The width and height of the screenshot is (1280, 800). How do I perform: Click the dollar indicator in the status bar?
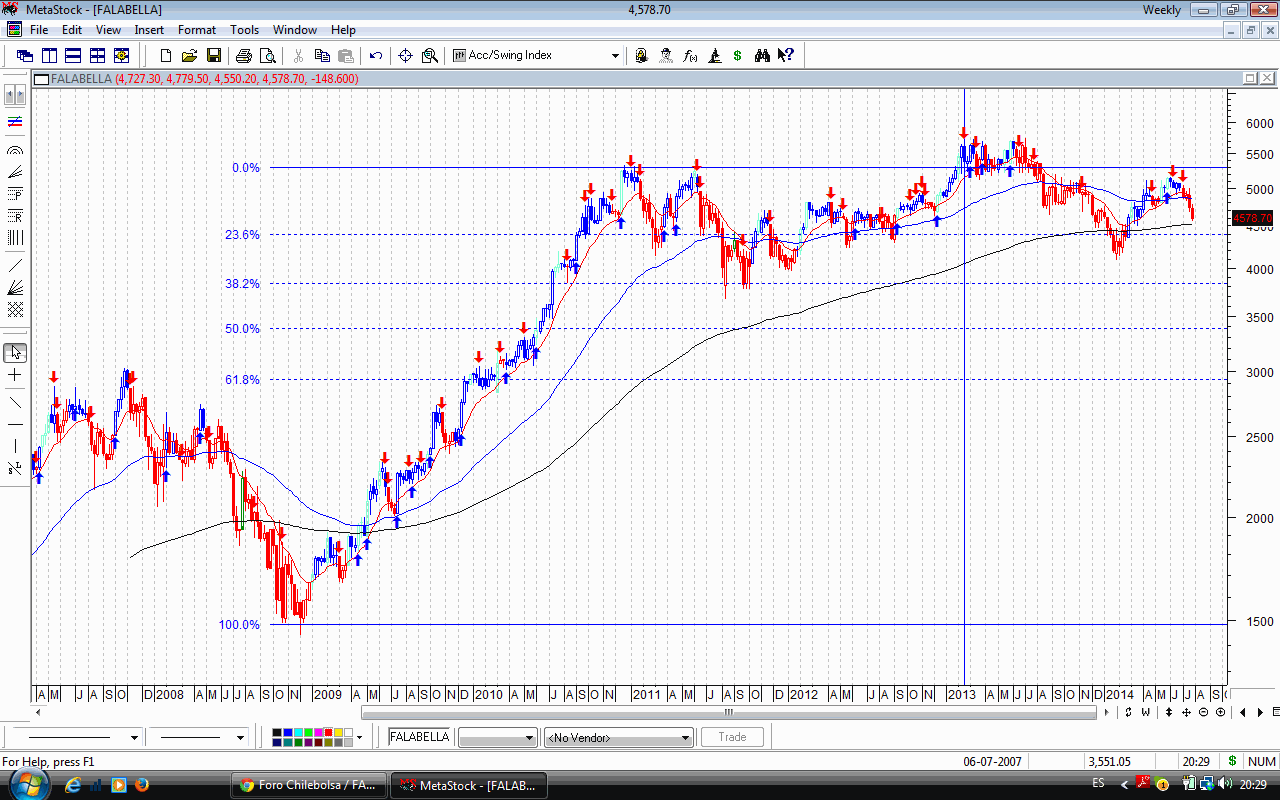(x=1232, y=761)
